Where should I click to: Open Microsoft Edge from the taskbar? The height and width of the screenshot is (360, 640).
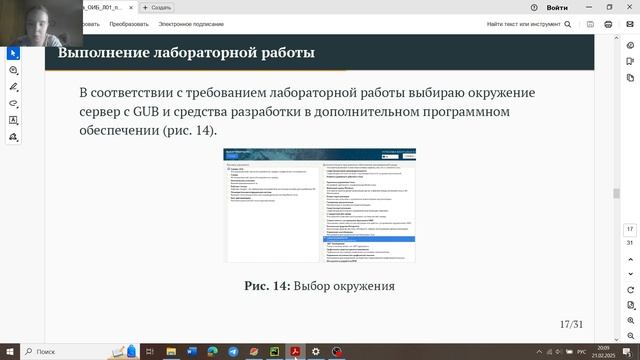213,351
